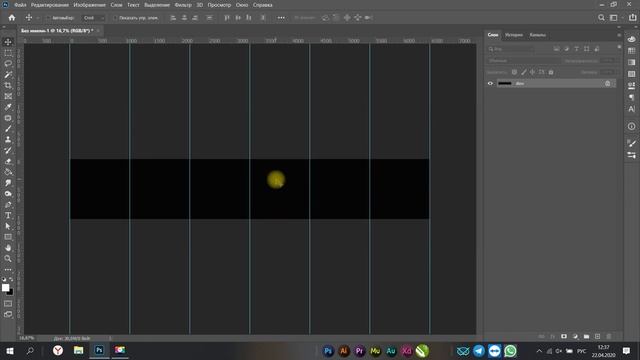Open Telegram from the taskbar
Image resolution: width=640 pixels, height=360 pixels.
tap(478, 351)
